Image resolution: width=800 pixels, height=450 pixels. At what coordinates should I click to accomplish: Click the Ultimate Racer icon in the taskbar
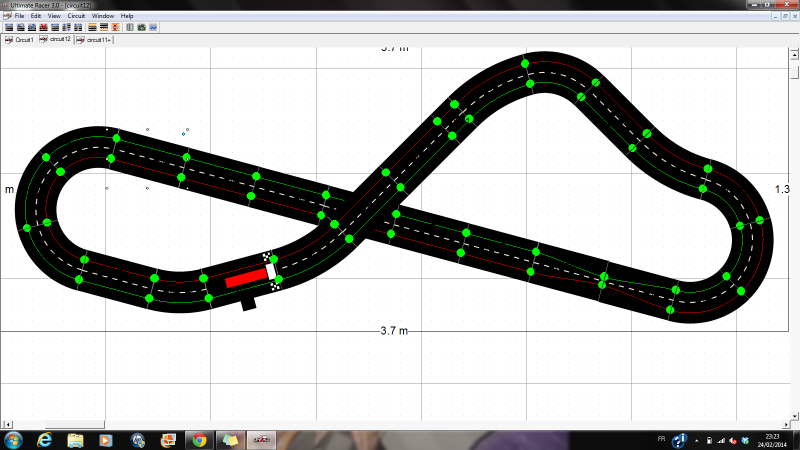tap(260, 440)
